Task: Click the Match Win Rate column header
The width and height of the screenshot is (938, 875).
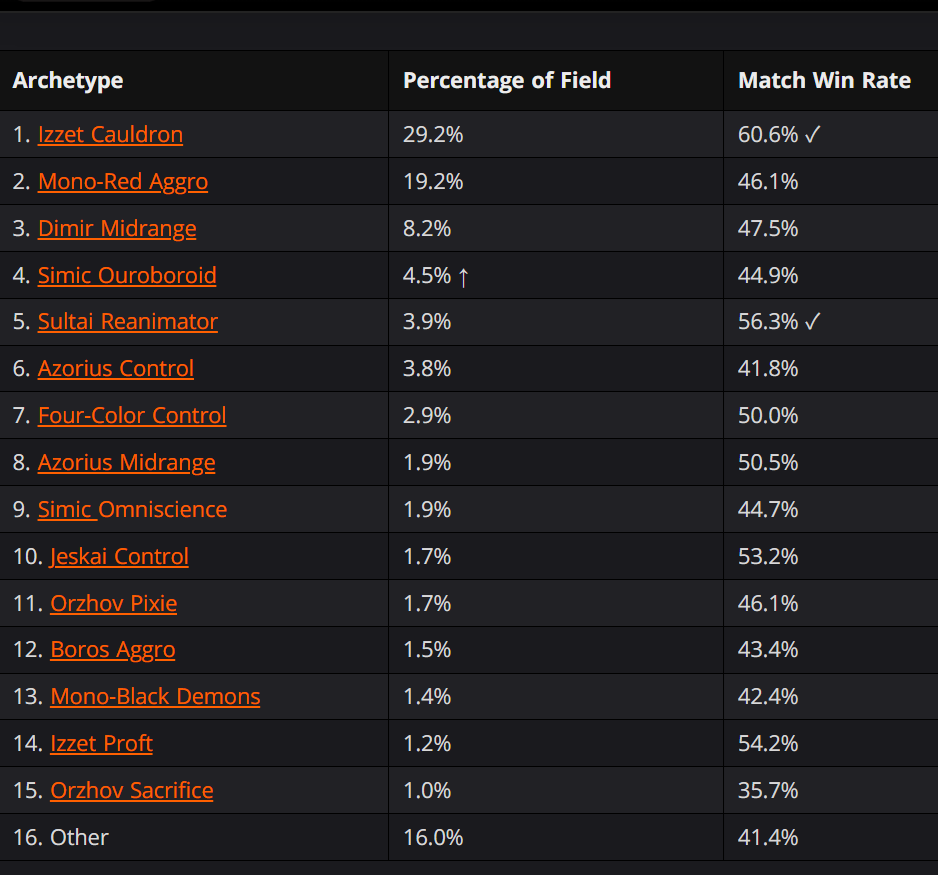Action: tap(824, 81)
